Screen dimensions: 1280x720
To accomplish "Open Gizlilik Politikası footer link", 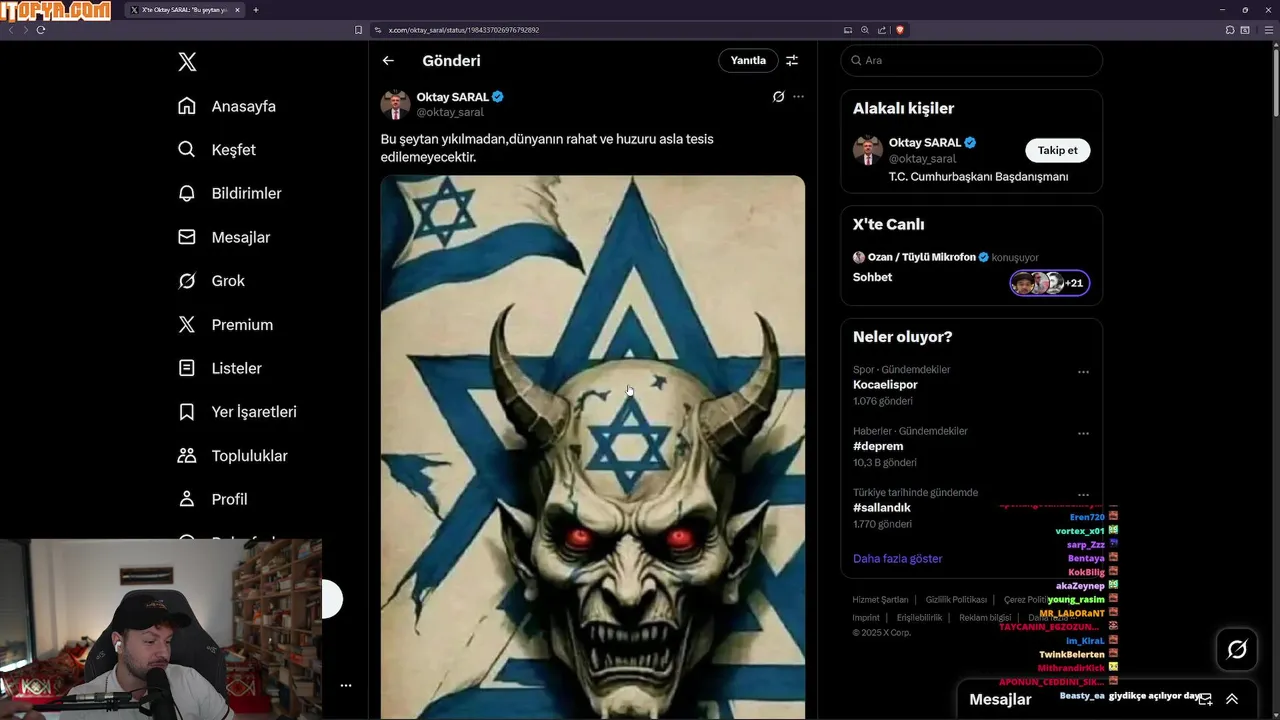I will [956, 600].
